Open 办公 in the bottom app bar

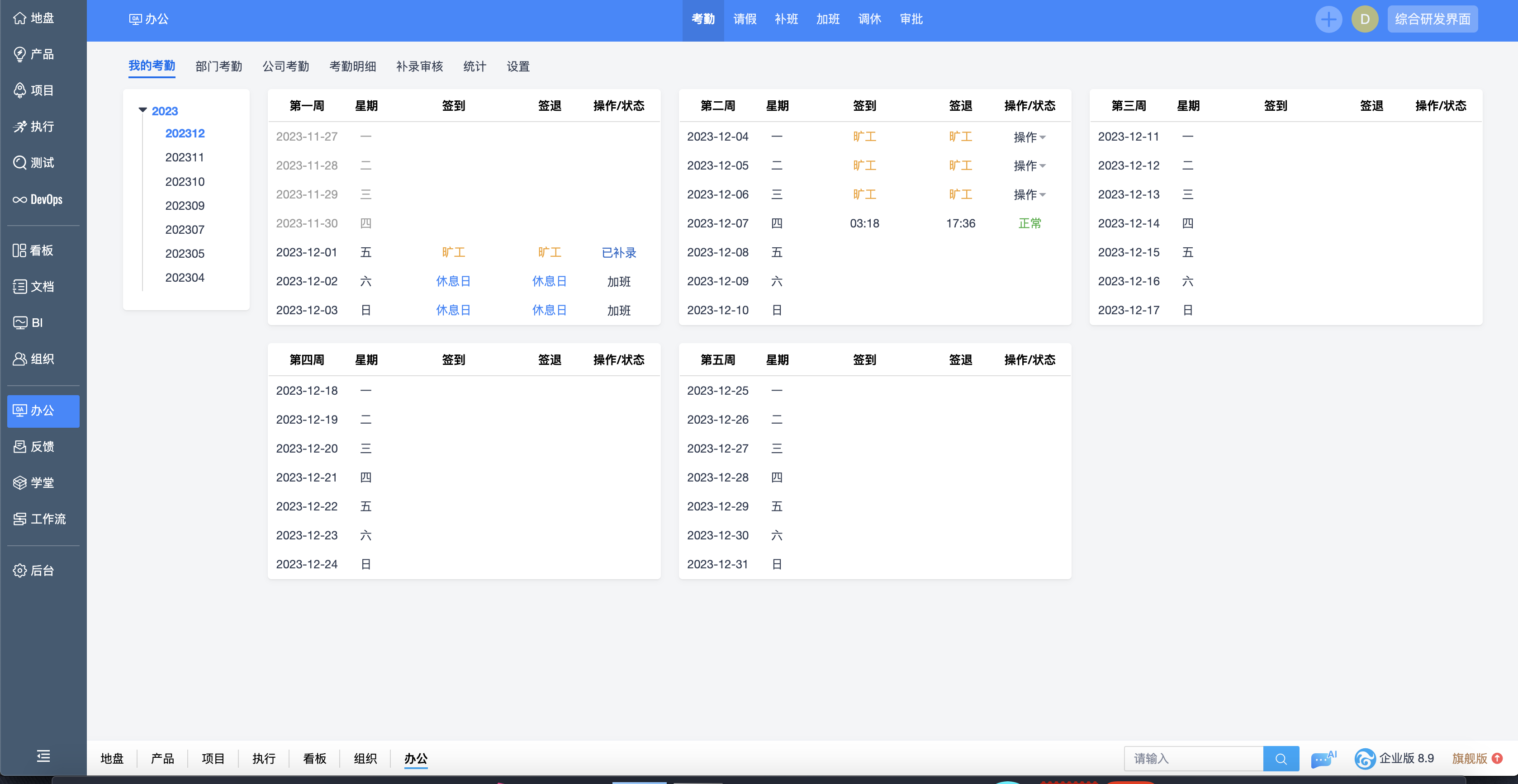pos(416,759)
